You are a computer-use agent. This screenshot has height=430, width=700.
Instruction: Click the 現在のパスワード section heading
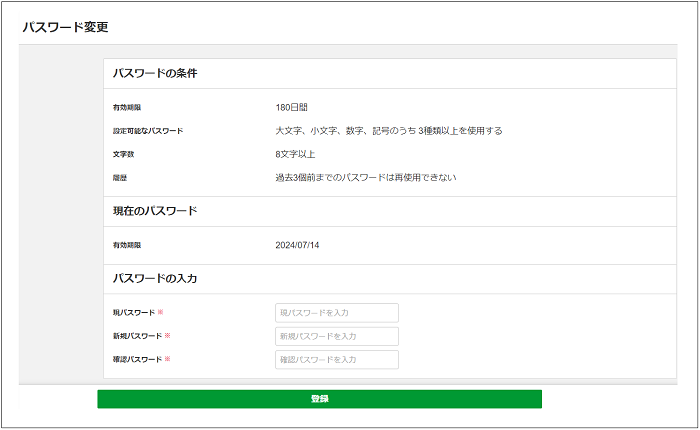[x=155, y=211]
